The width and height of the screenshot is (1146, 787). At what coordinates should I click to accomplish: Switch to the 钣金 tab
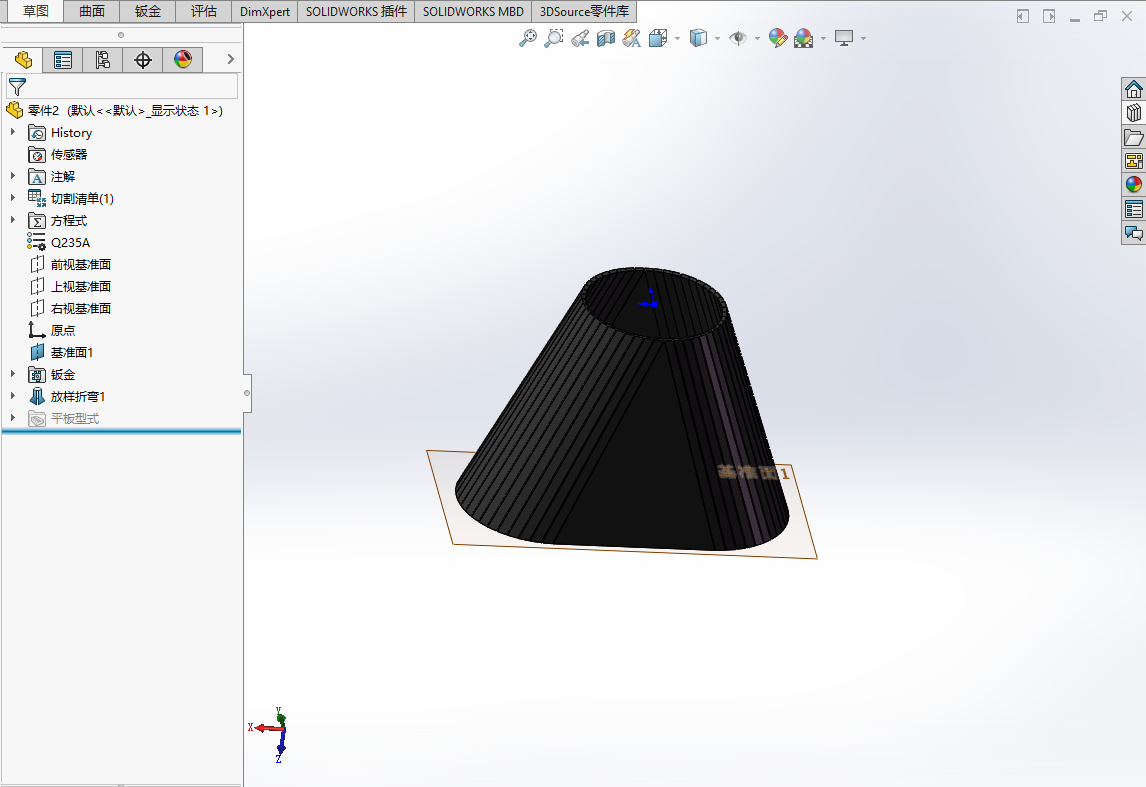click(x=148, y=11)
